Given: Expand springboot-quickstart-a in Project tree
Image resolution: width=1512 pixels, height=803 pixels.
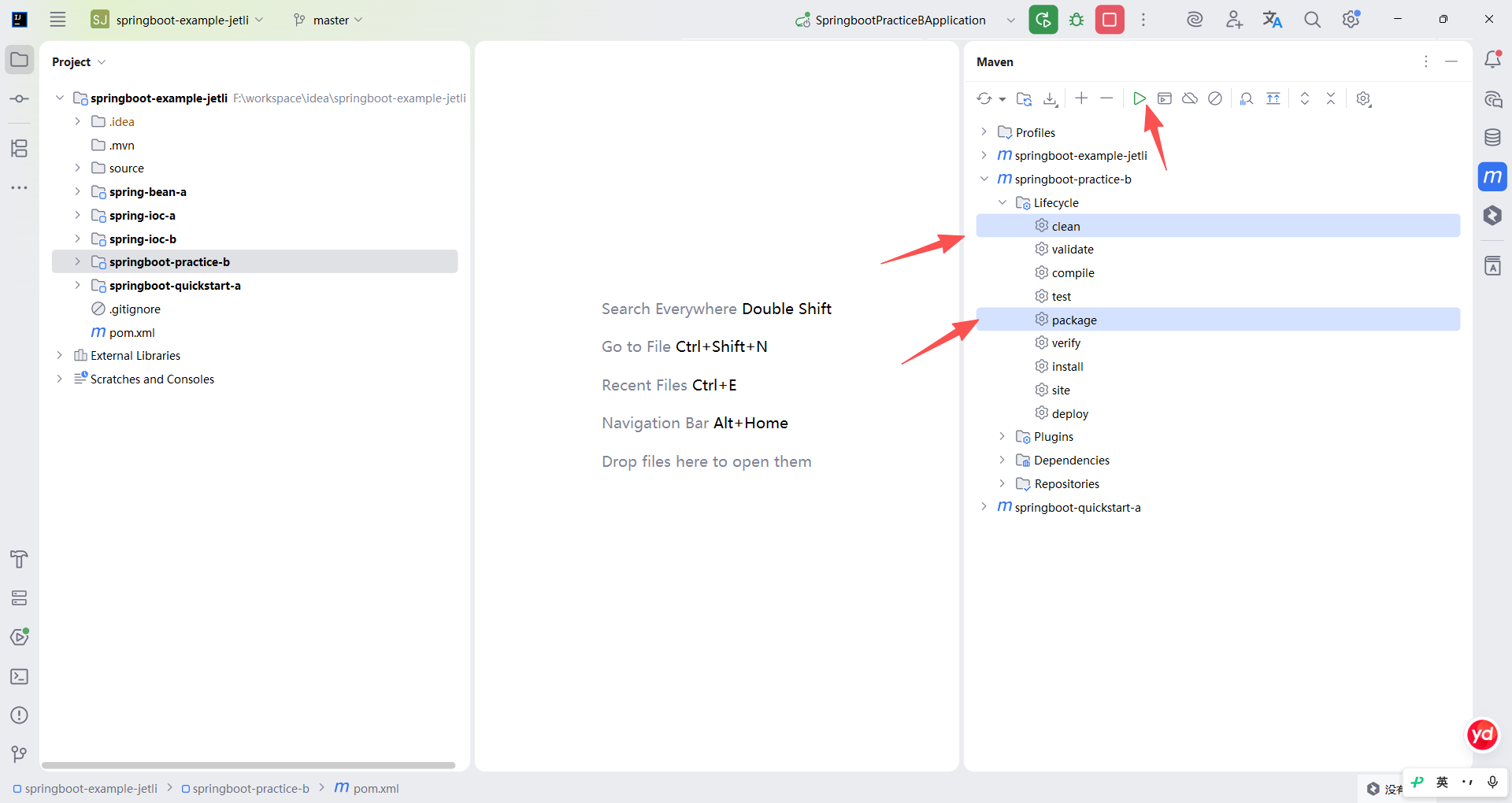Looking at the screenshot, I should click(x=77, y=285).
